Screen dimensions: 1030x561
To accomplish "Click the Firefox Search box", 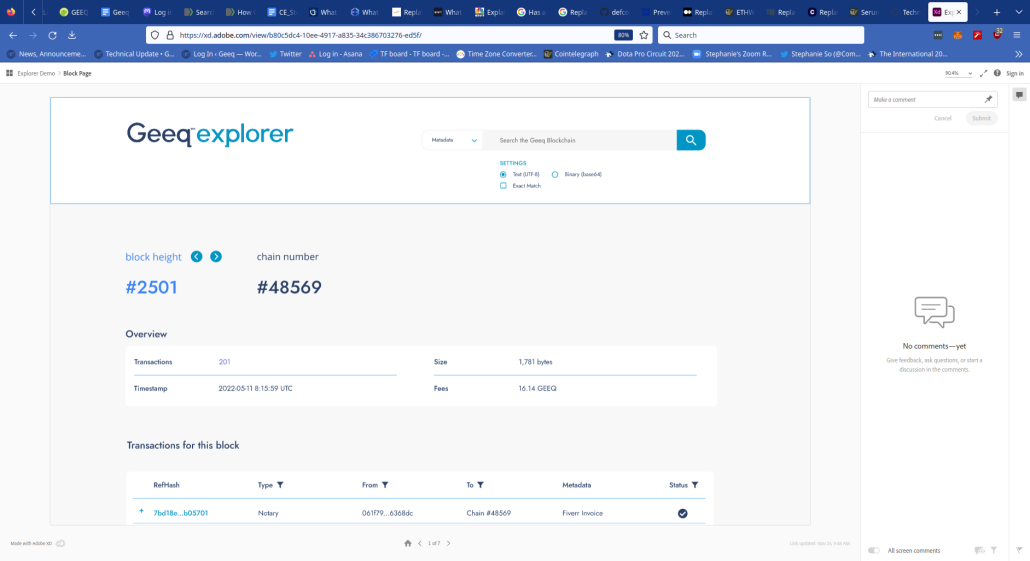I will [761, 35].
